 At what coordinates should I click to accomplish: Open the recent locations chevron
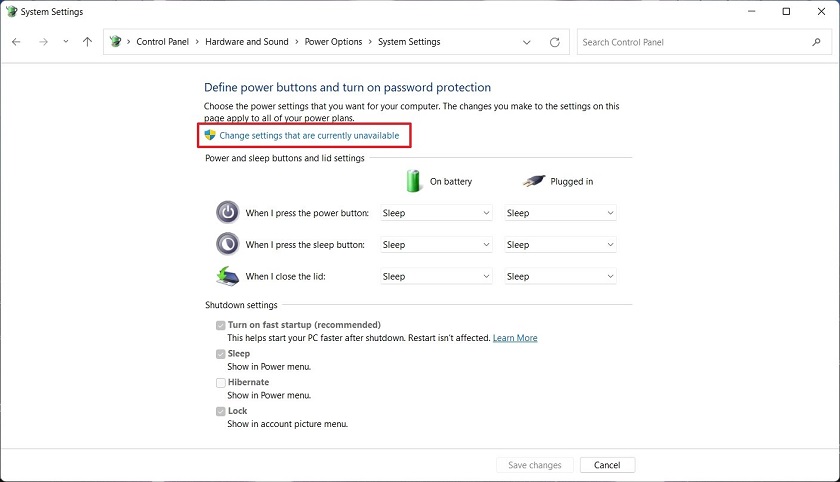point(65,41)
